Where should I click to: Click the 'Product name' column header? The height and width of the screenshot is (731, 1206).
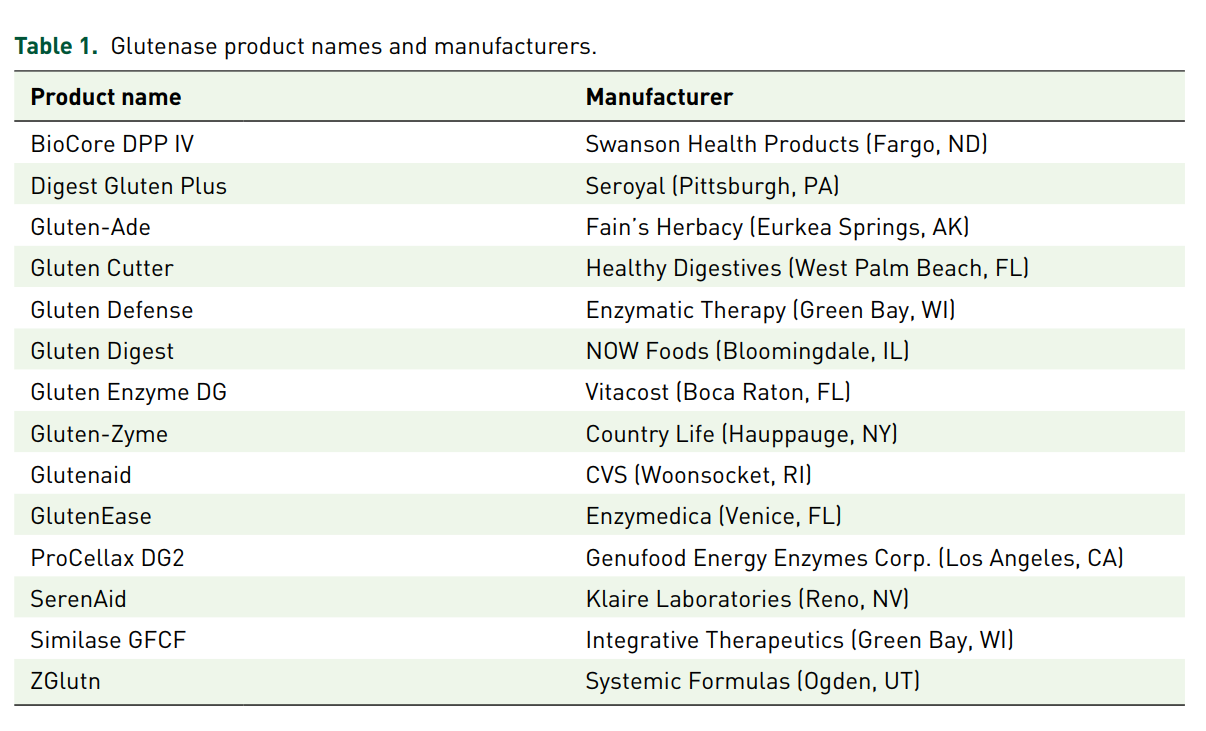(x=106, y=97)
